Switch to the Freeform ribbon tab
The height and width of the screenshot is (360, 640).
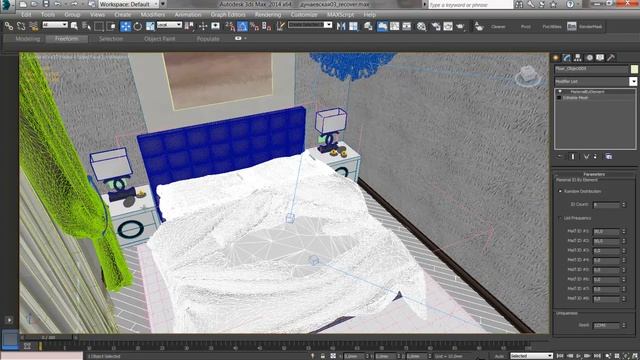click(x=66, y=39)
